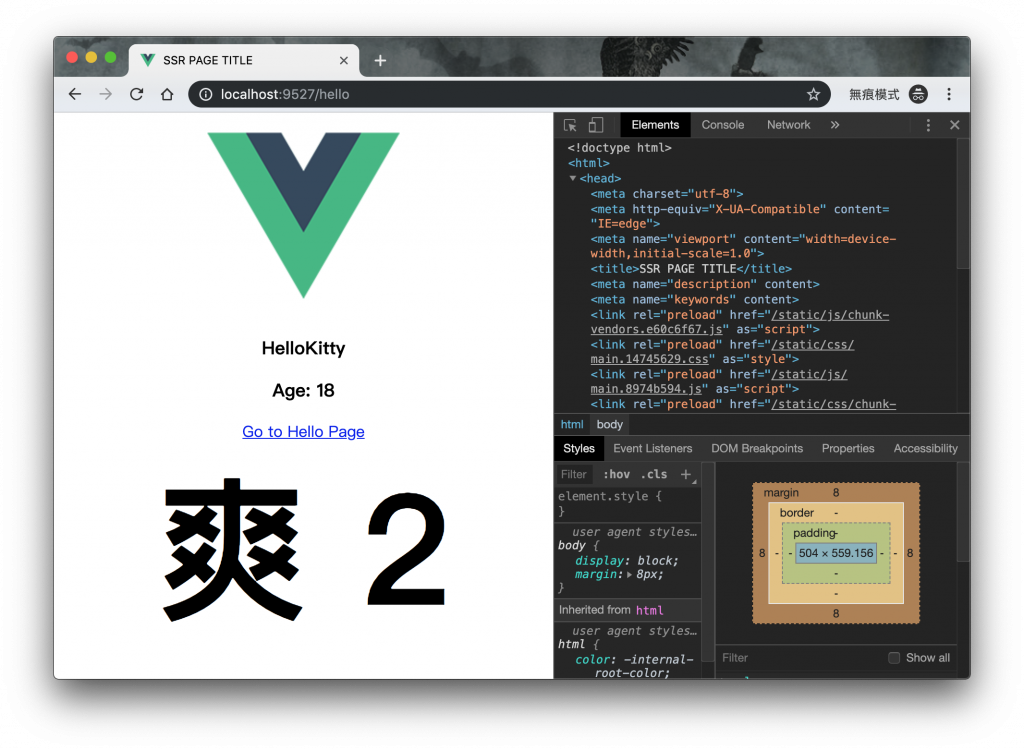Click the display: block declaration
Image resolution: width=1024 pixels, height=750 pixels.
pyautogui.click(x=626, y=561)
